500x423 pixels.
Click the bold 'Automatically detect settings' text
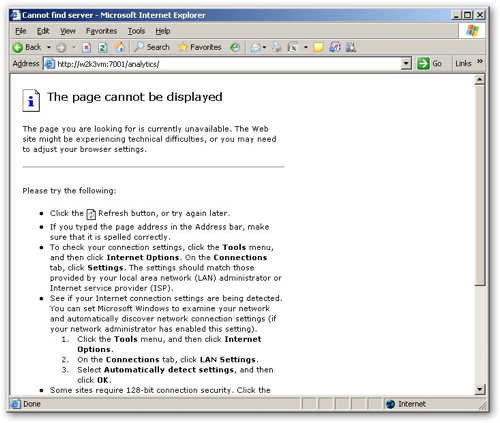[x=169, y=370]
